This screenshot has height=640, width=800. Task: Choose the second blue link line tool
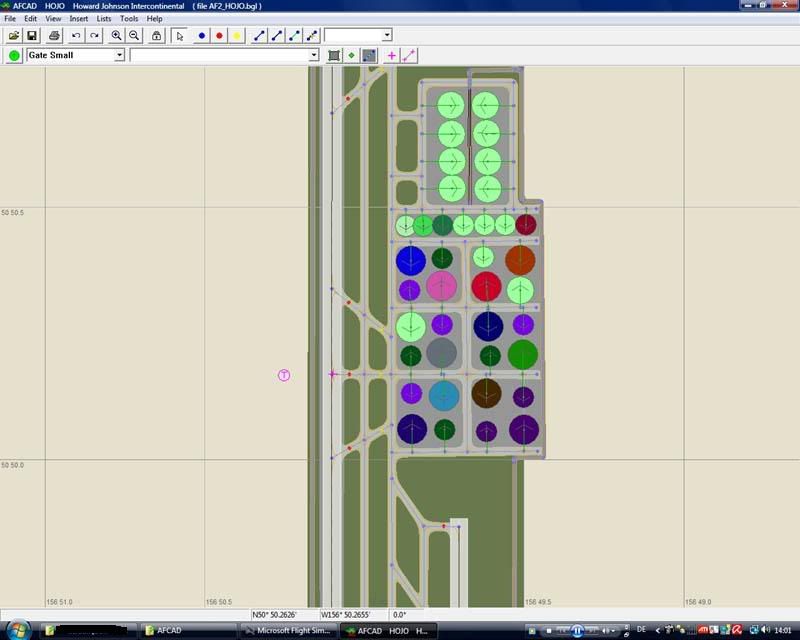coord(277,35)
